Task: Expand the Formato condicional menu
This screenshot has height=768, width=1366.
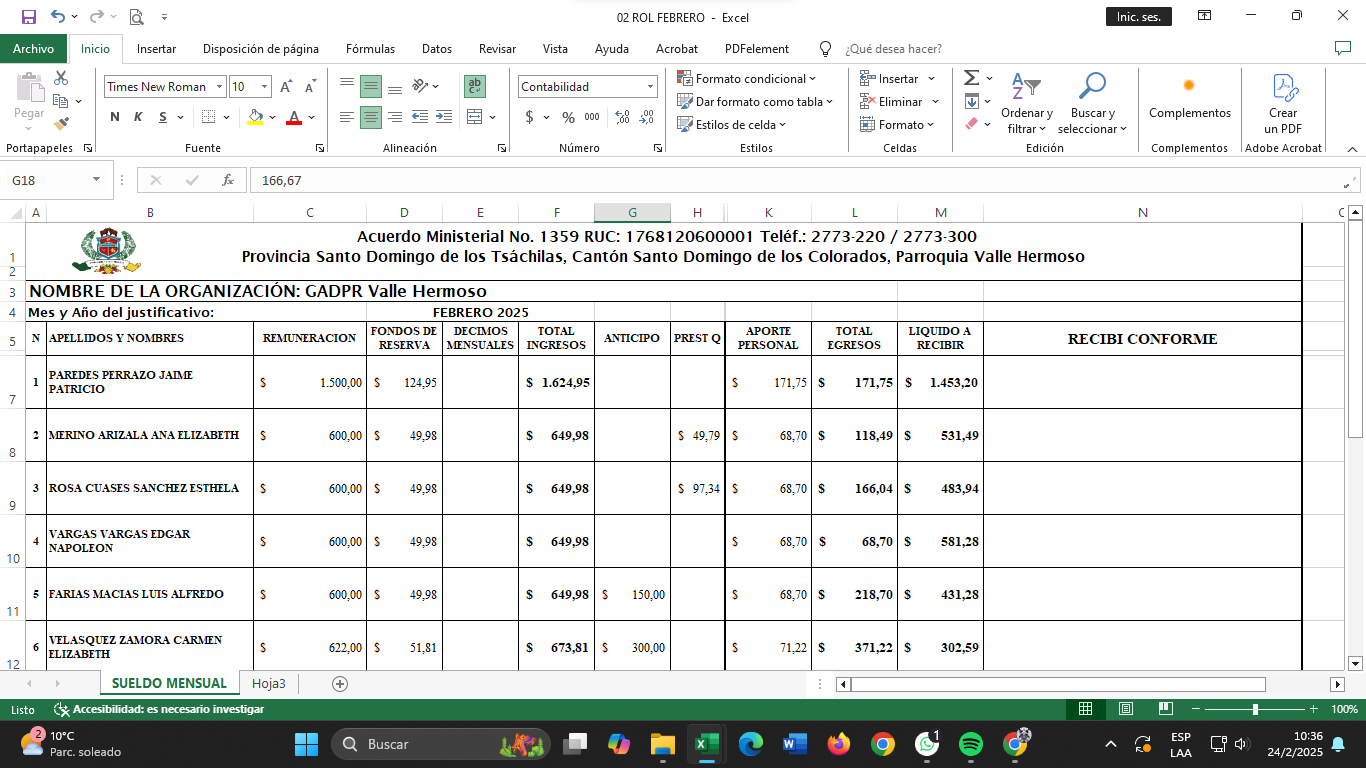Action: [747, 79]
